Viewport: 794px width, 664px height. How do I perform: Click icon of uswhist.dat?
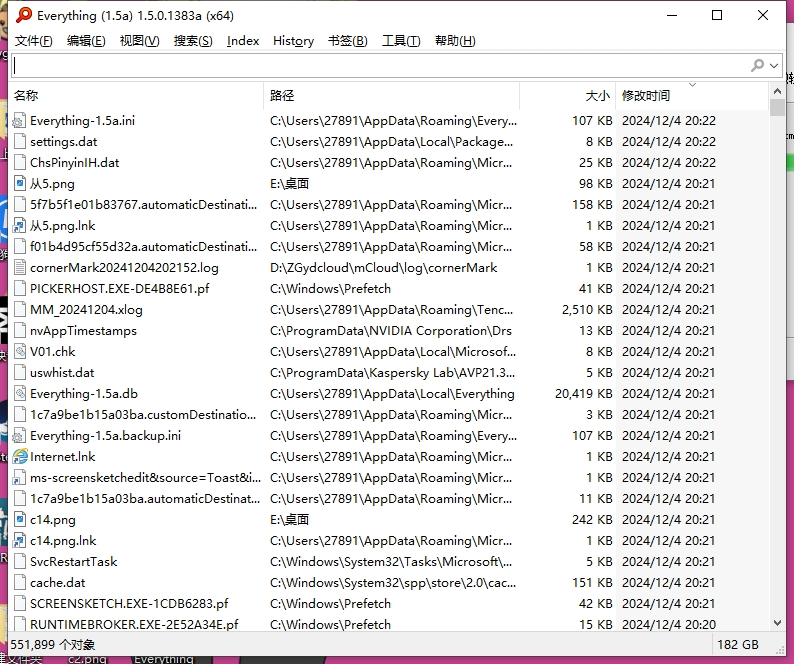pyautogui.click(x=19, y=373)
